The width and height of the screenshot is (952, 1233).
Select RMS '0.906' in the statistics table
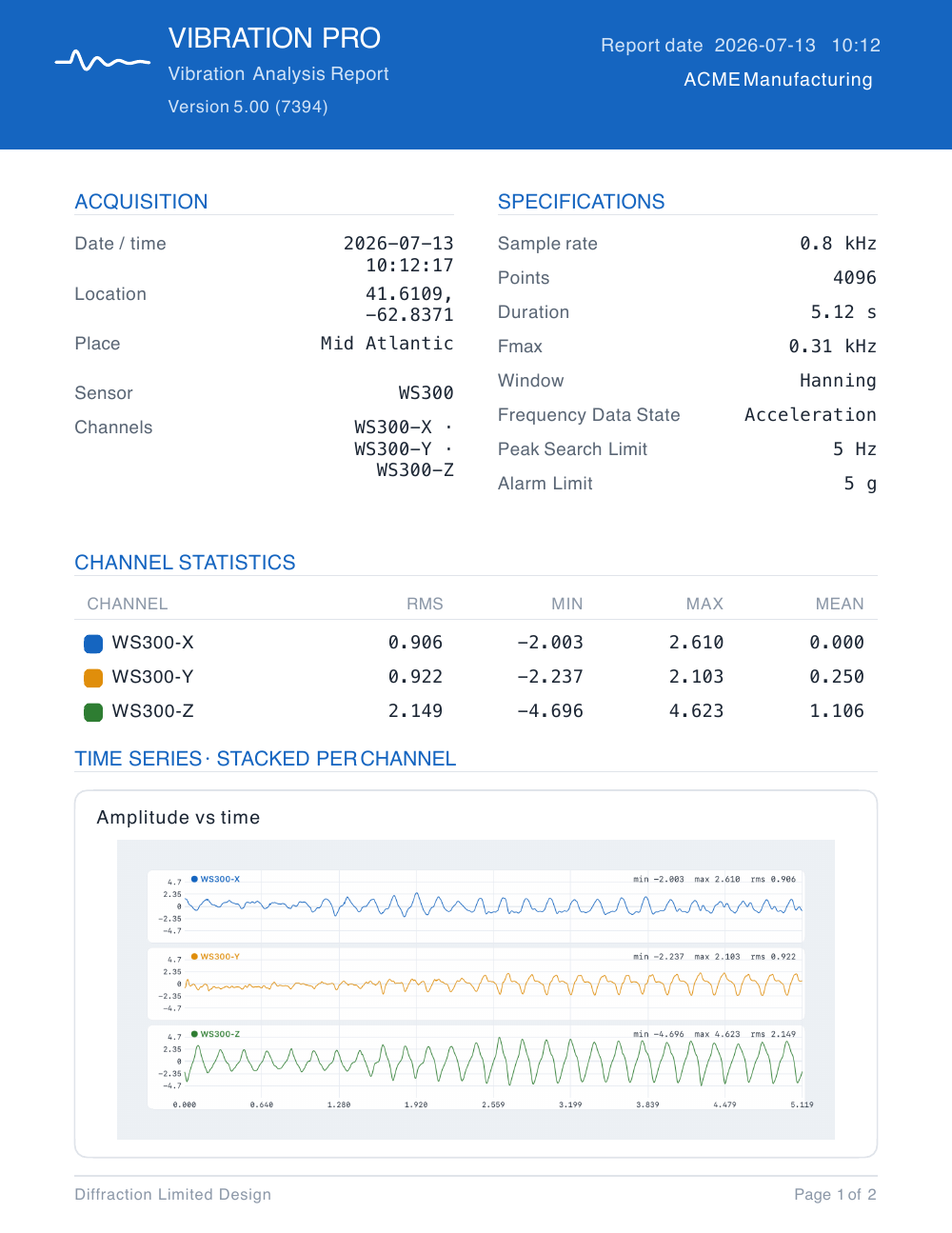[x=415, y=643]
